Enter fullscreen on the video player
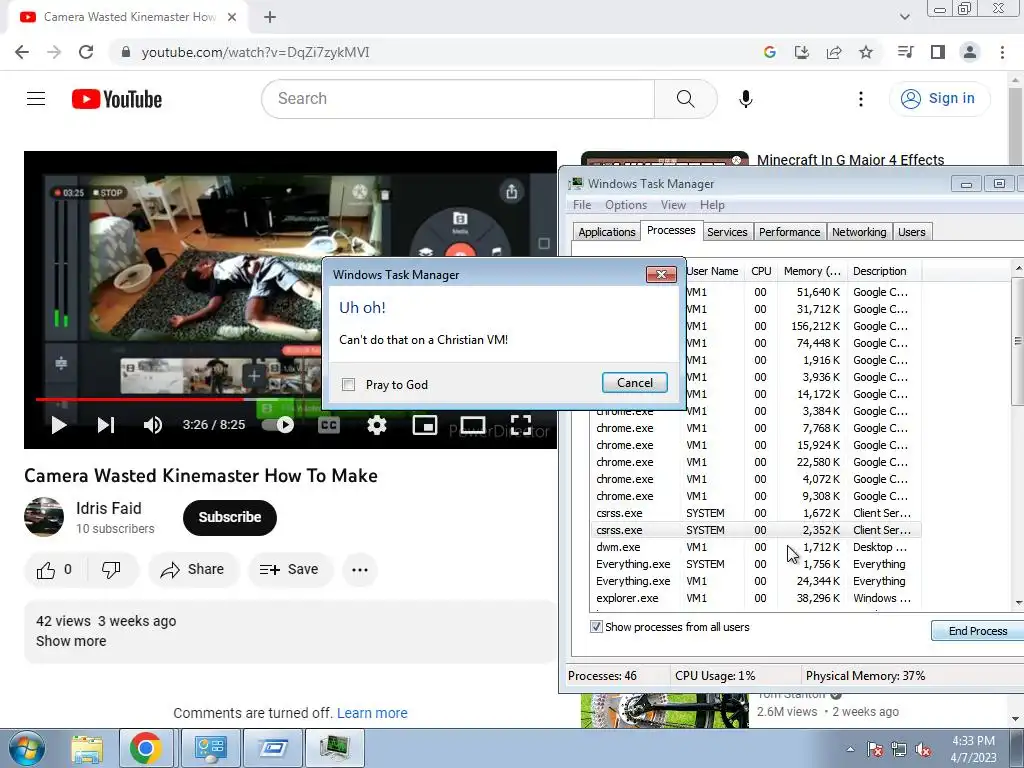 pyautogui.click(x=520, y=425)
